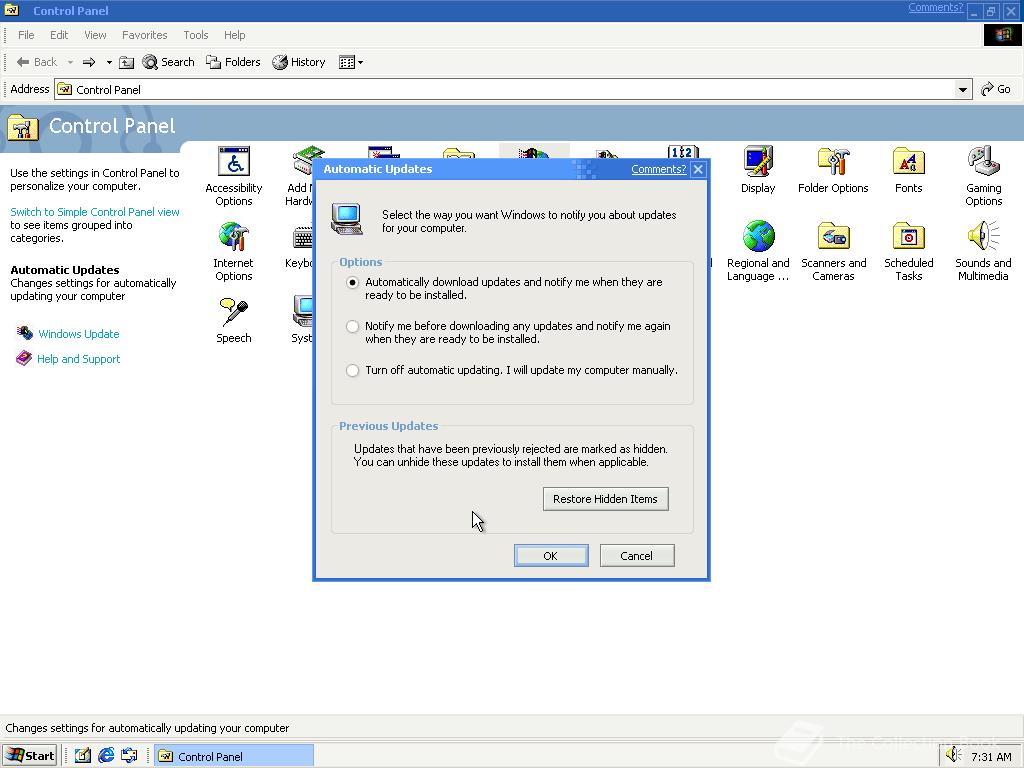Open the Speech control panel icon
The image size is (1024, 768).
coord(234,320)
